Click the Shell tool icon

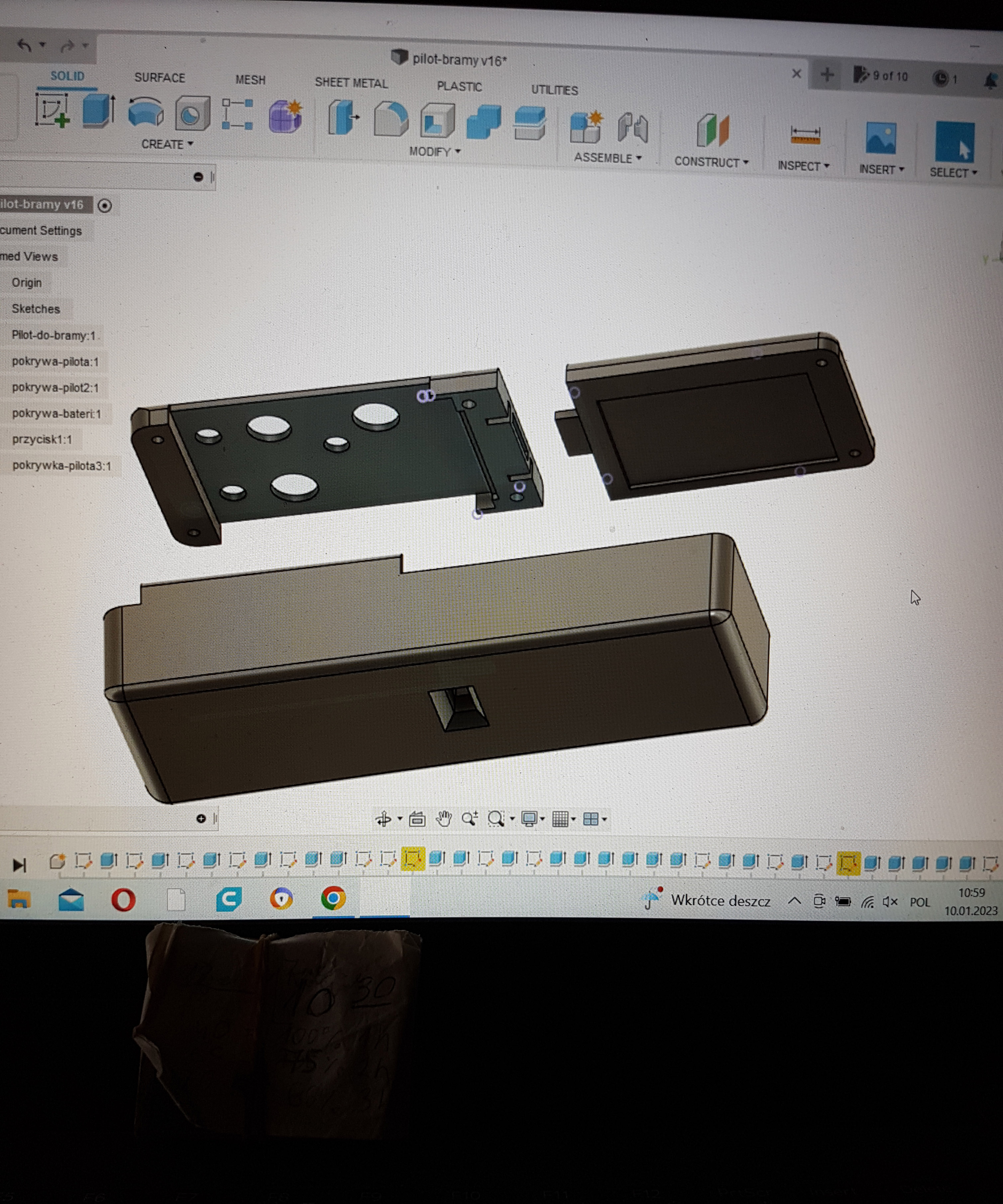[x=437, y=121]
